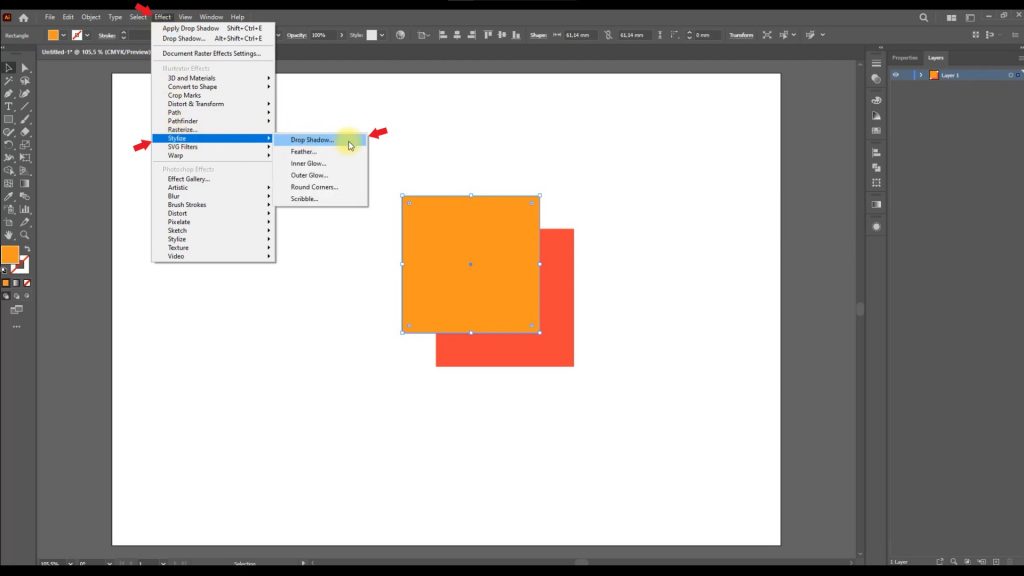Select the Free Transform tool
This screenshot has width=1024, height=576.
point(25,158)
